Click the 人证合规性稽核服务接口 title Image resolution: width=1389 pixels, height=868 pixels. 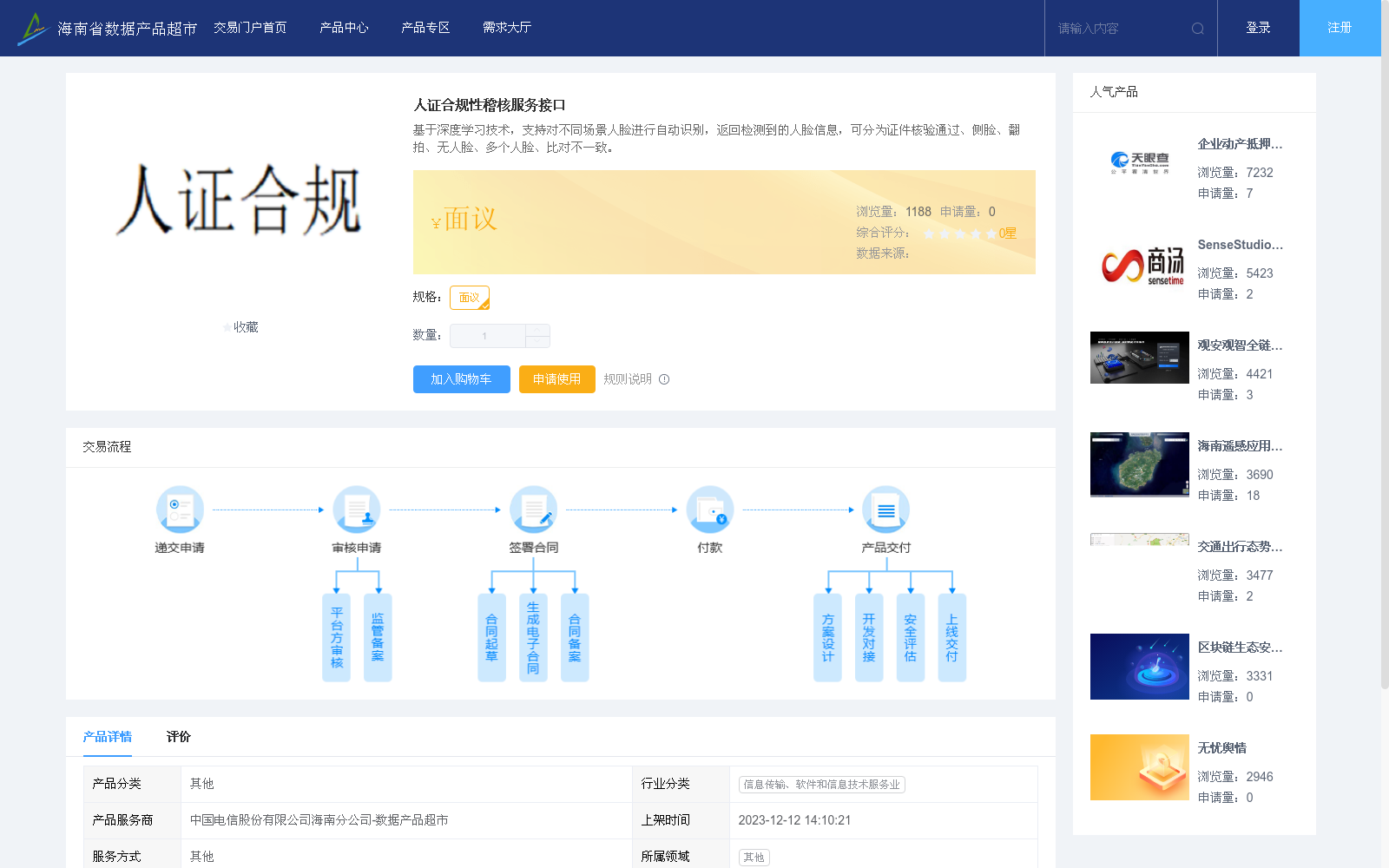click(490, 105)
